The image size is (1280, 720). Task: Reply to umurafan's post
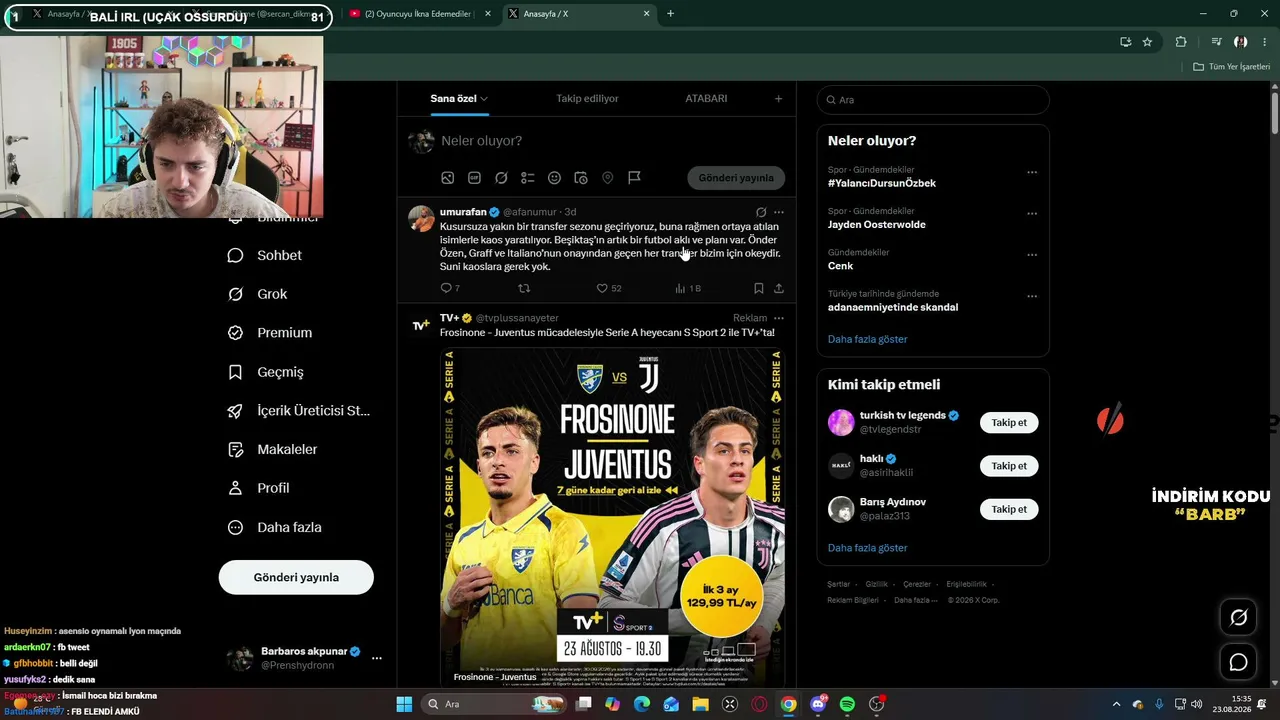450,288
